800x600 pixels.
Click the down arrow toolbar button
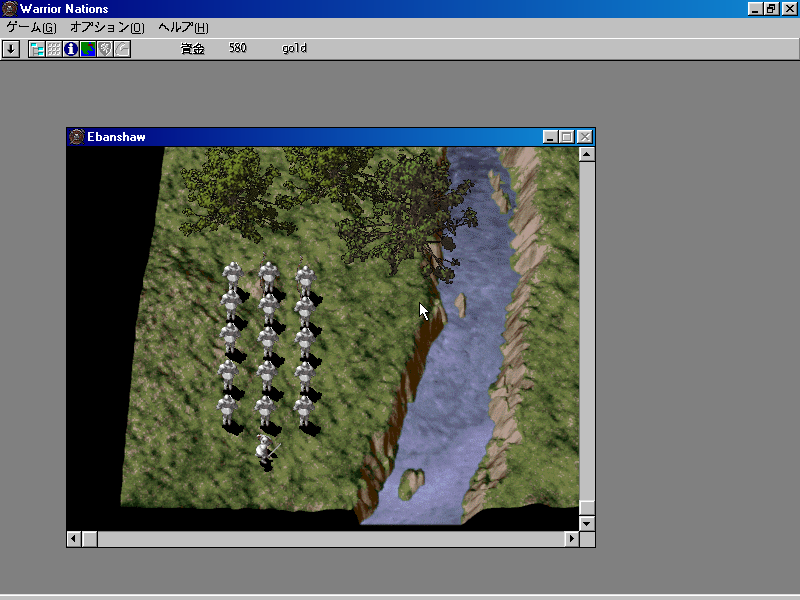[11, 49]
